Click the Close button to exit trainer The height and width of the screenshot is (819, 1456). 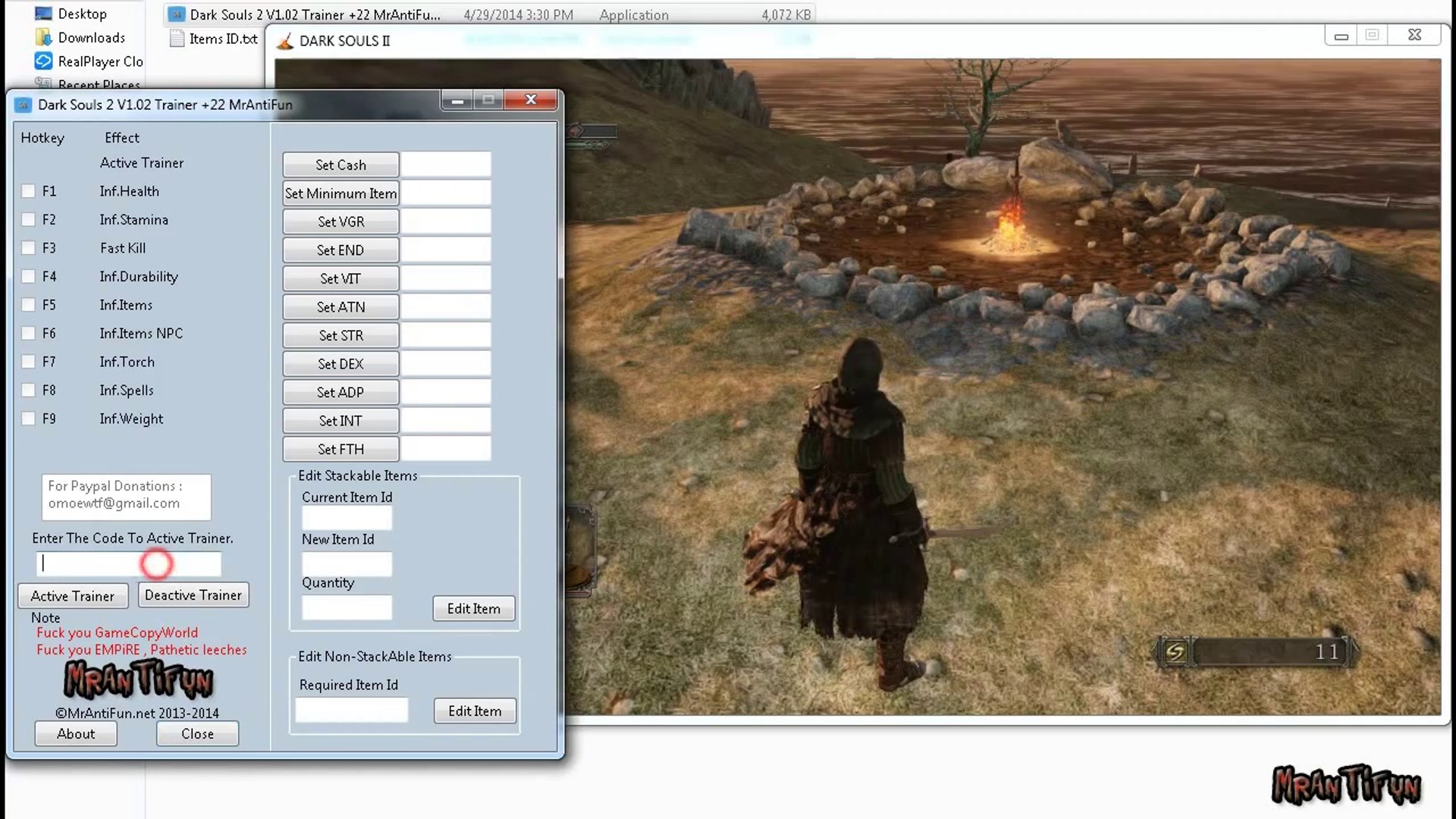coord(197,733)
